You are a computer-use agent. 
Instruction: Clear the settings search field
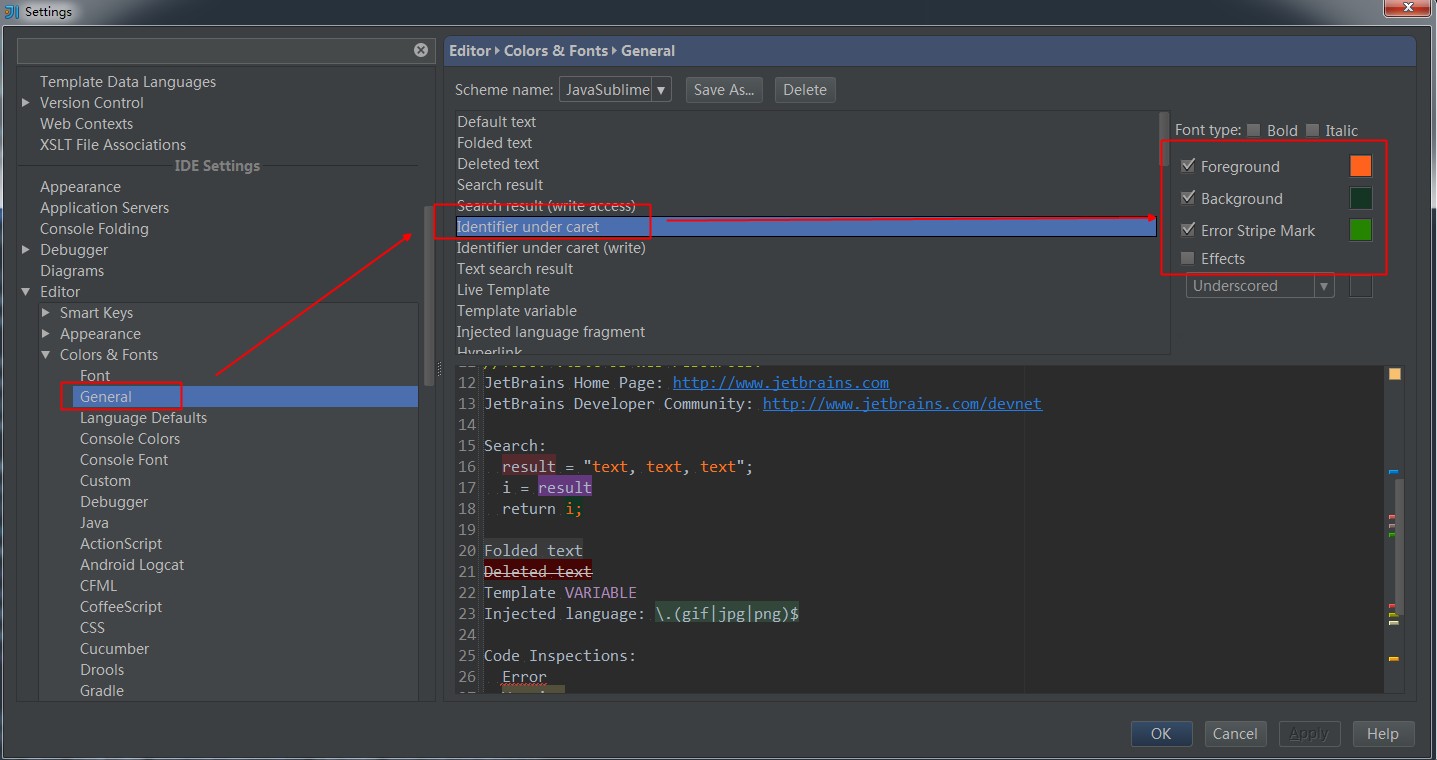click(421, 50)
